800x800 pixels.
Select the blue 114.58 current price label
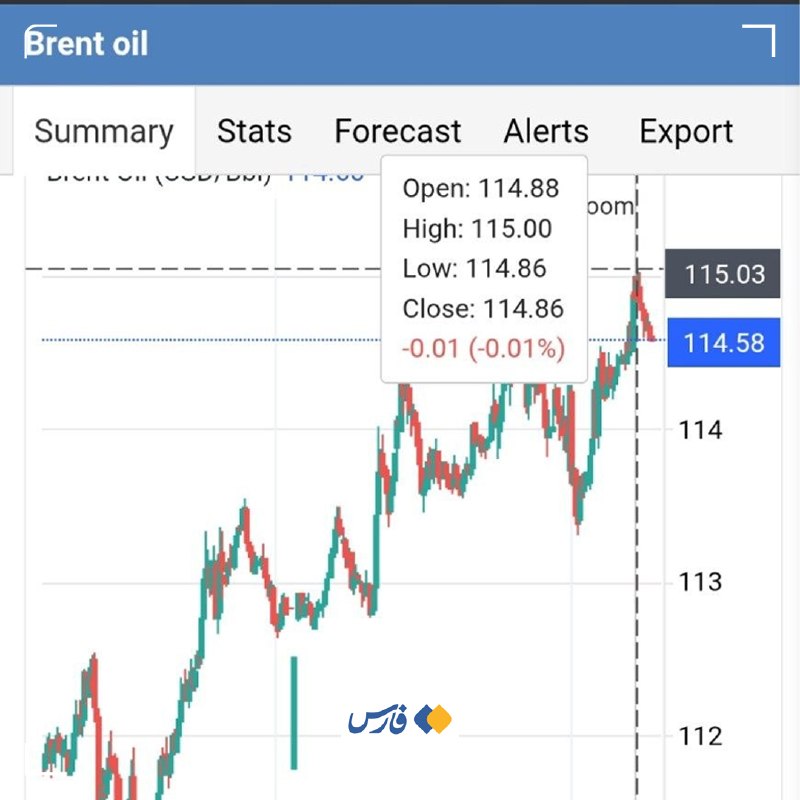pos(723,342)
